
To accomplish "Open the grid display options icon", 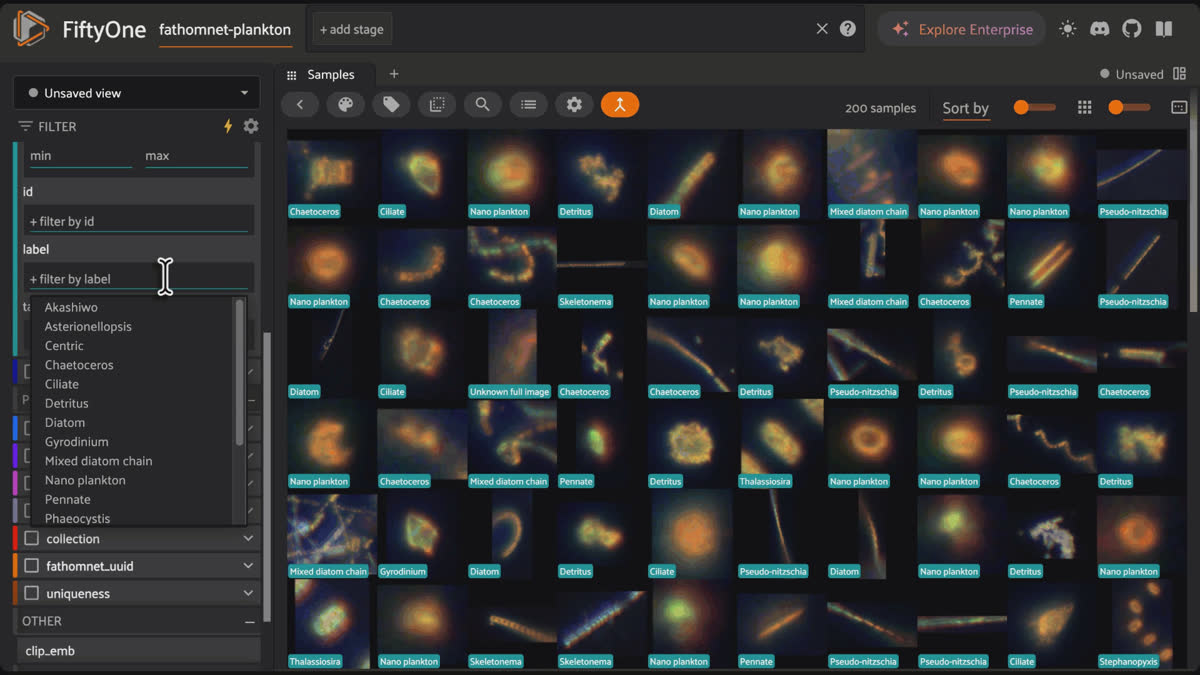I will [x=1179, y=107].
